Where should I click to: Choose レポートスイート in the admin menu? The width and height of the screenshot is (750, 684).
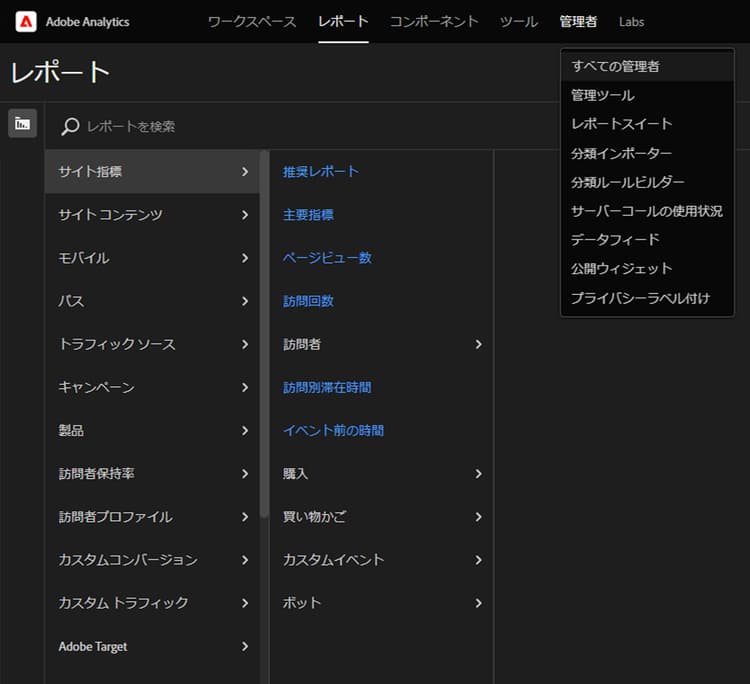[647, 124]
